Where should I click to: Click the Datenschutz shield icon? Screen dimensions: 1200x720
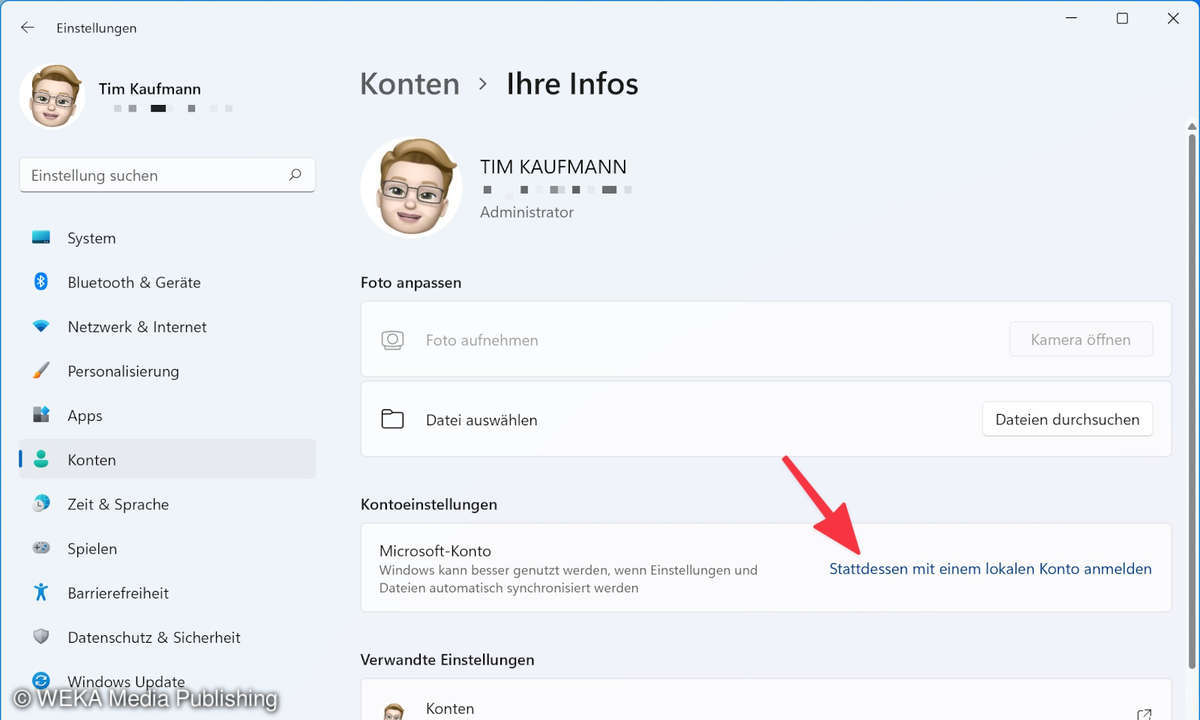tap(41, 637)
